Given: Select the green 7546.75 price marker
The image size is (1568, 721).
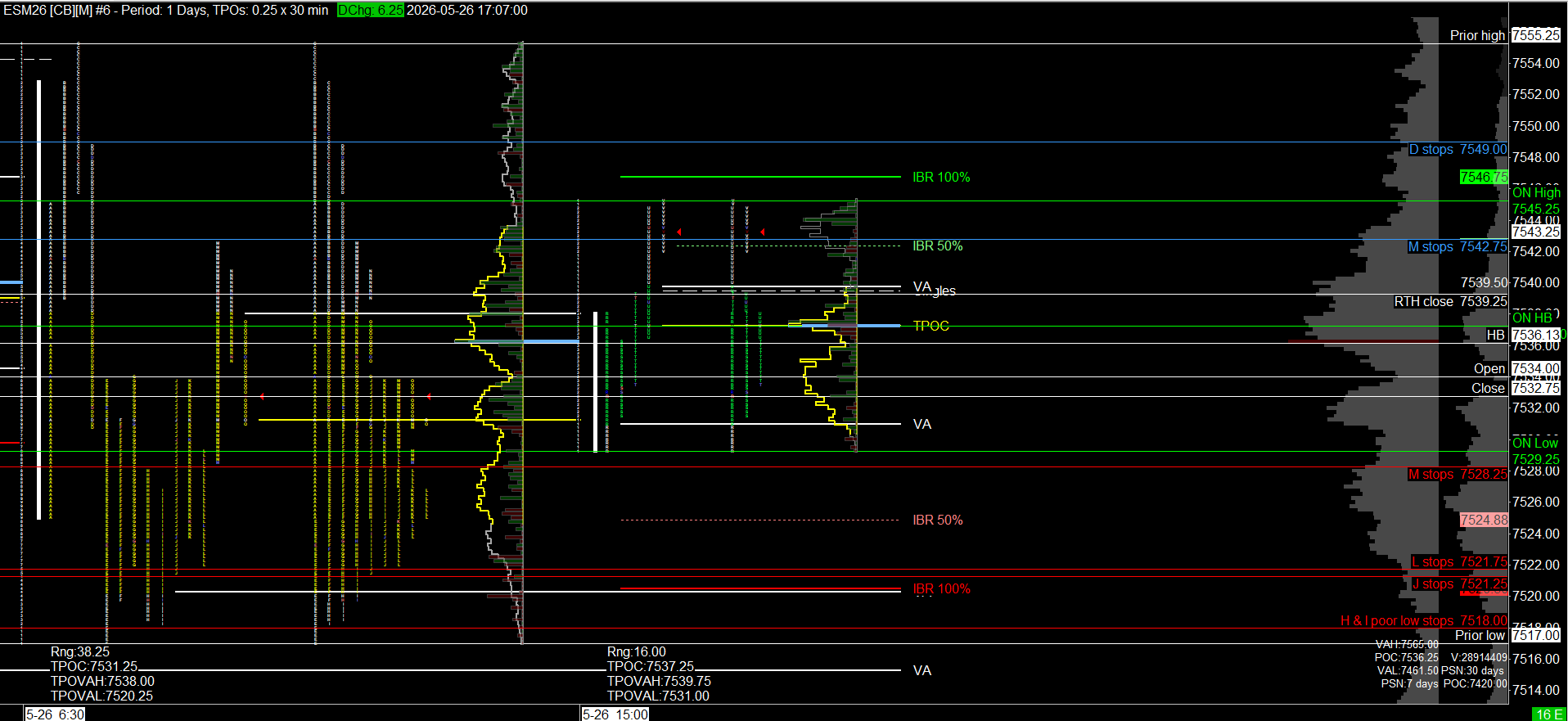Looking at the screenshot, I should [1484, 177].
